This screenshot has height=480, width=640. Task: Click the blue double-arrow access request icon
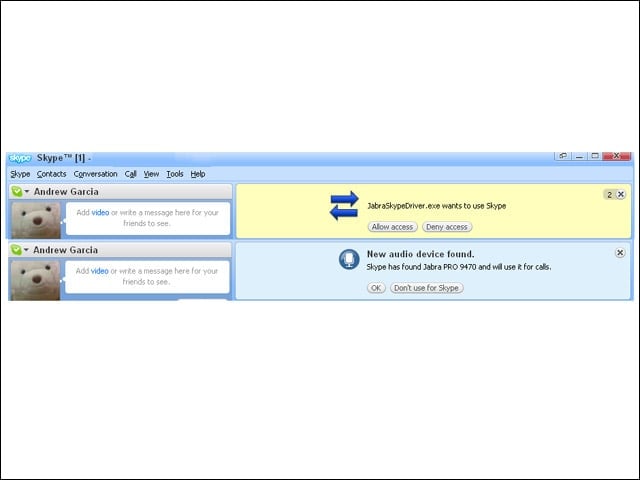click(344, 205)
